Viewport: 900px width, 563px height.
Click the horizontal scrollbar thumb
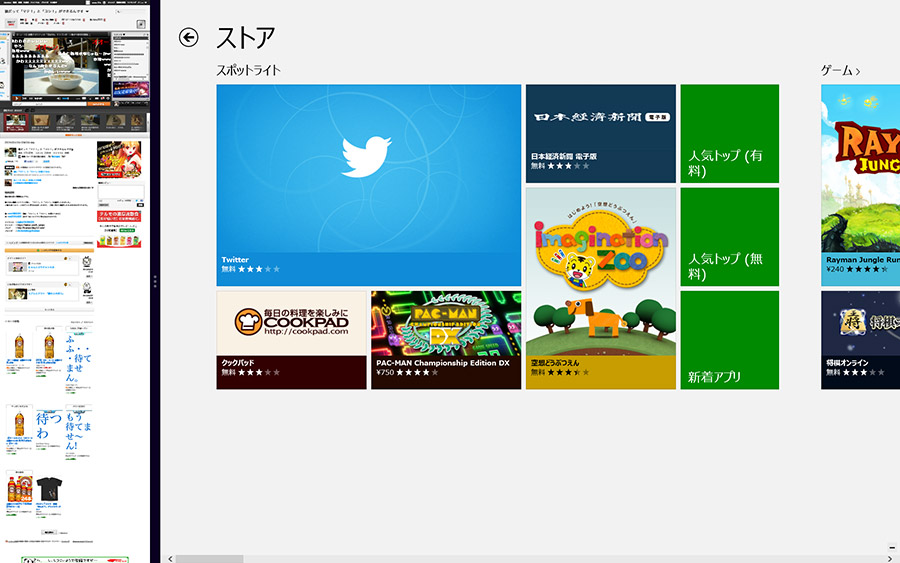(208, 558)
